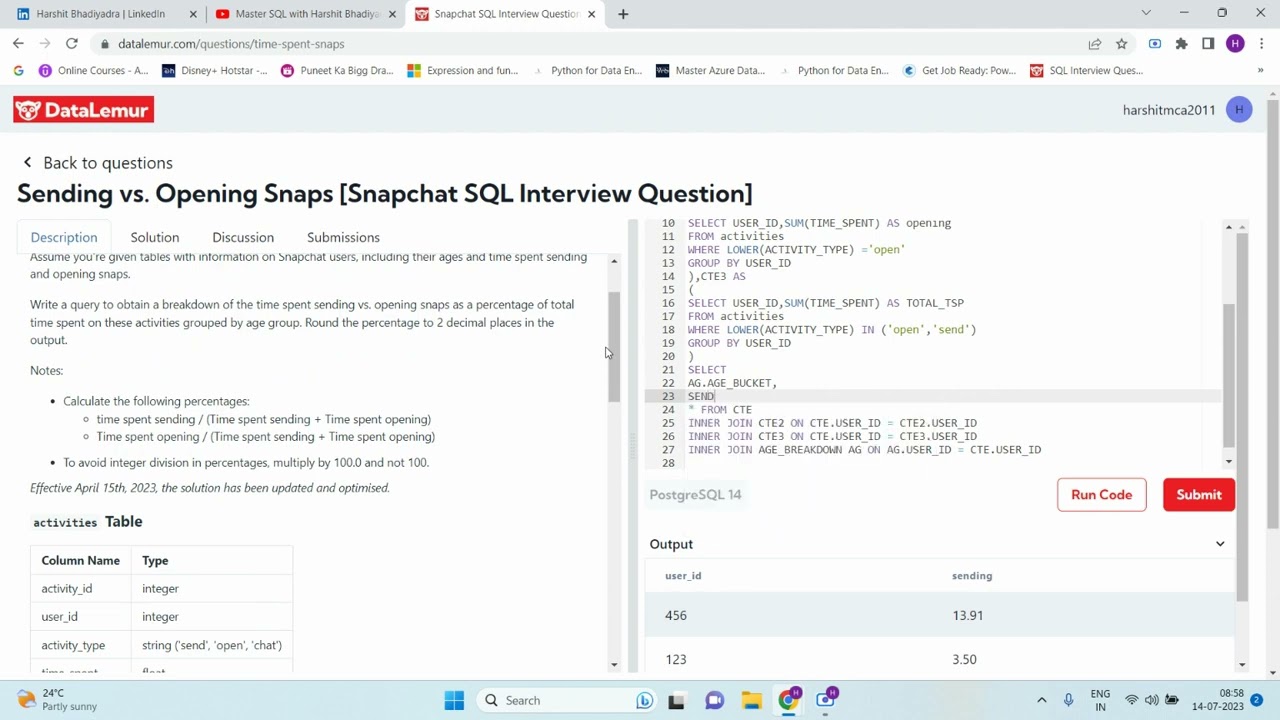The height and width of the screenshot is (720, 1280).
Task: Switch to Master SQL YouTube tab
Action: pyautogui.click(x=305, y=14)
